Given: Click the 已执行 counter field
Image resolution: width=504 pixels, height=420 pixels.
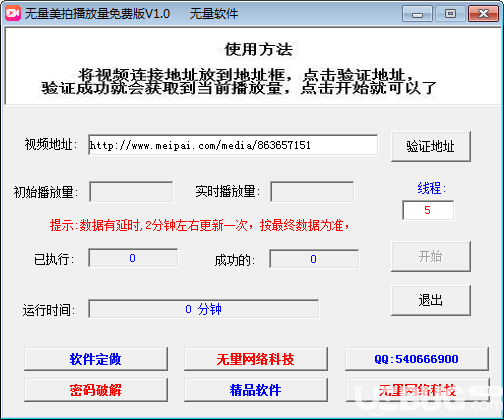Looking at the screenshot, I should point(133,258).
